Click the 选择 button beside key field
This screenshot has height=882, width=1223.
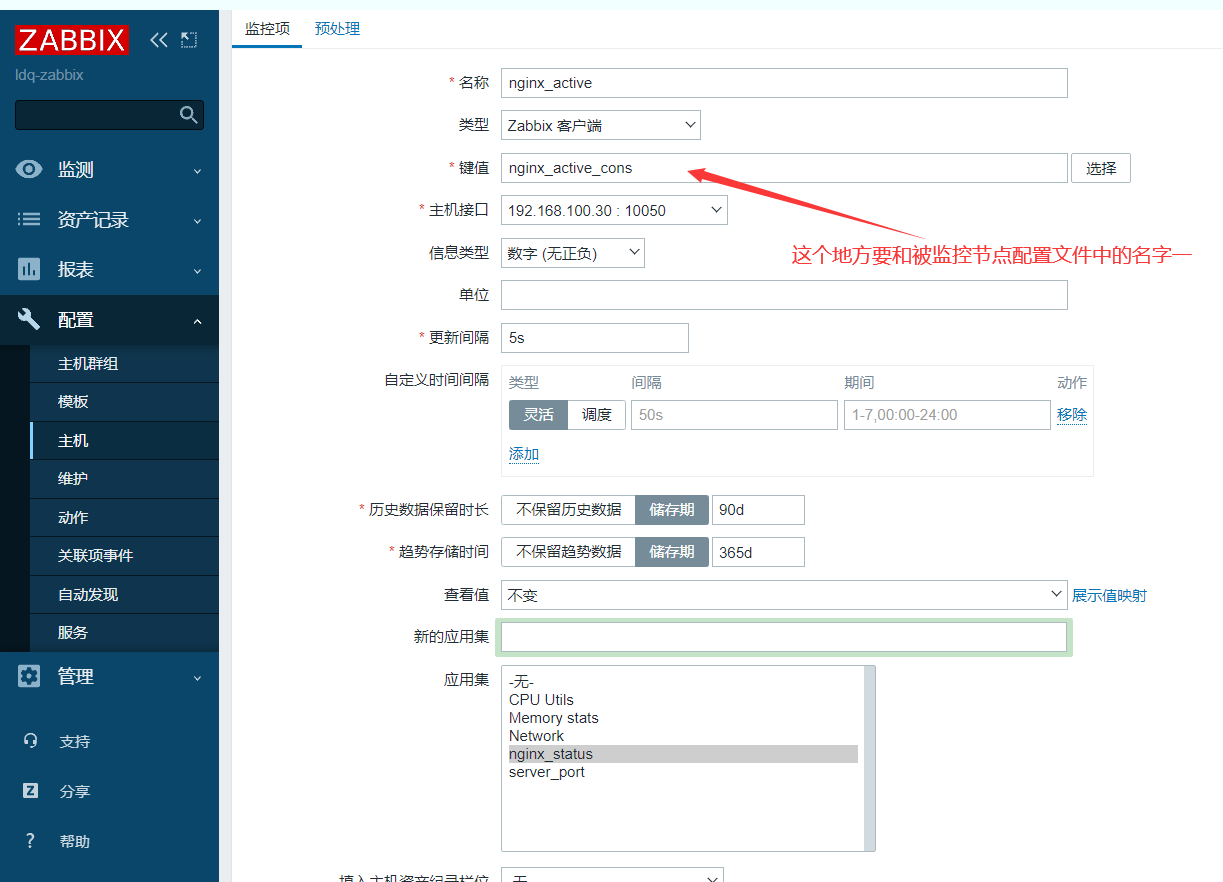[1100, 168]
